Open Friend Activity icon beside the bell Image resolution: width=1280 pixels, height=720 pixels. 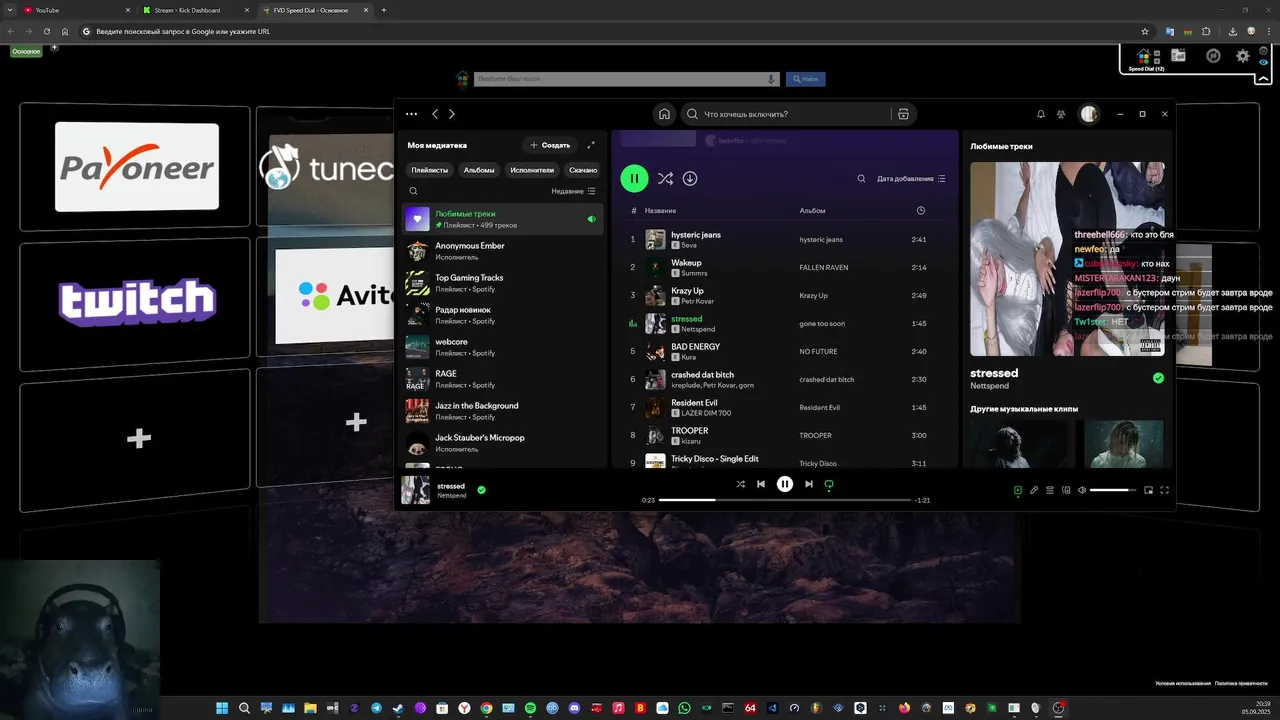click(1061, 114)
